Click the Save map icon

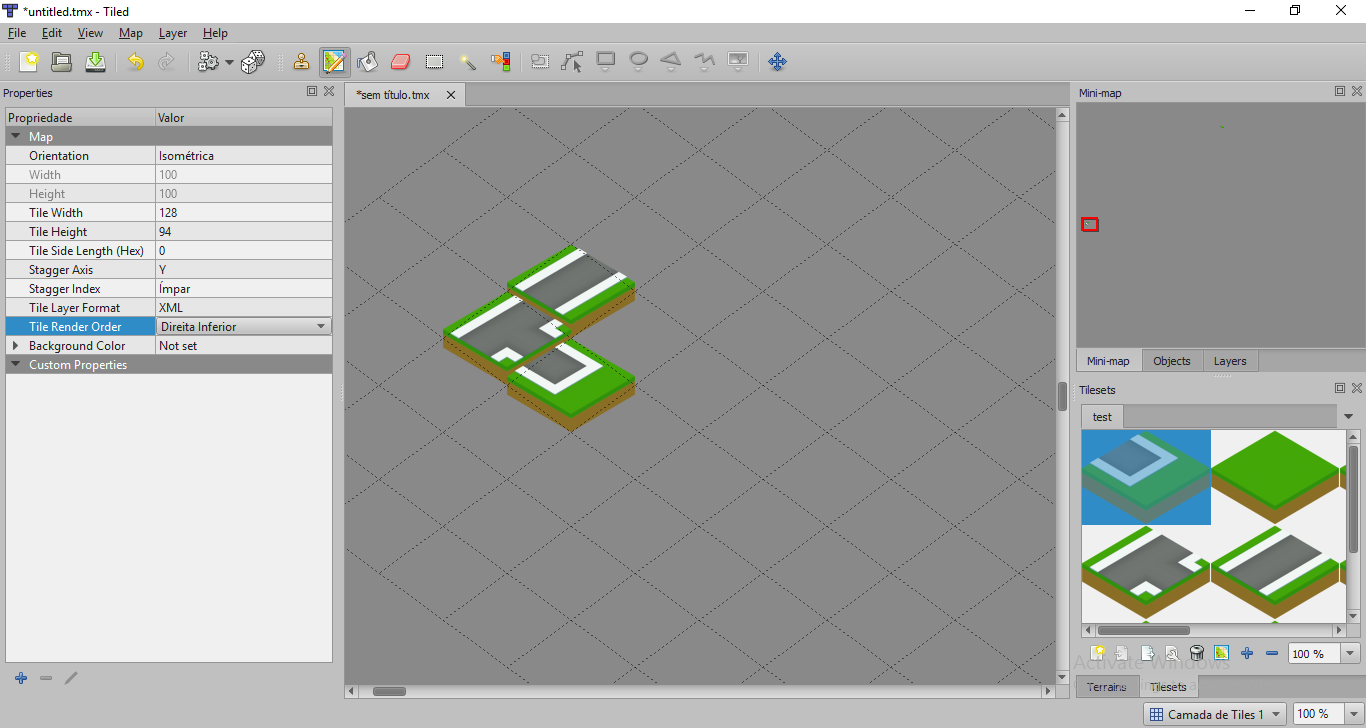point(95,62)
